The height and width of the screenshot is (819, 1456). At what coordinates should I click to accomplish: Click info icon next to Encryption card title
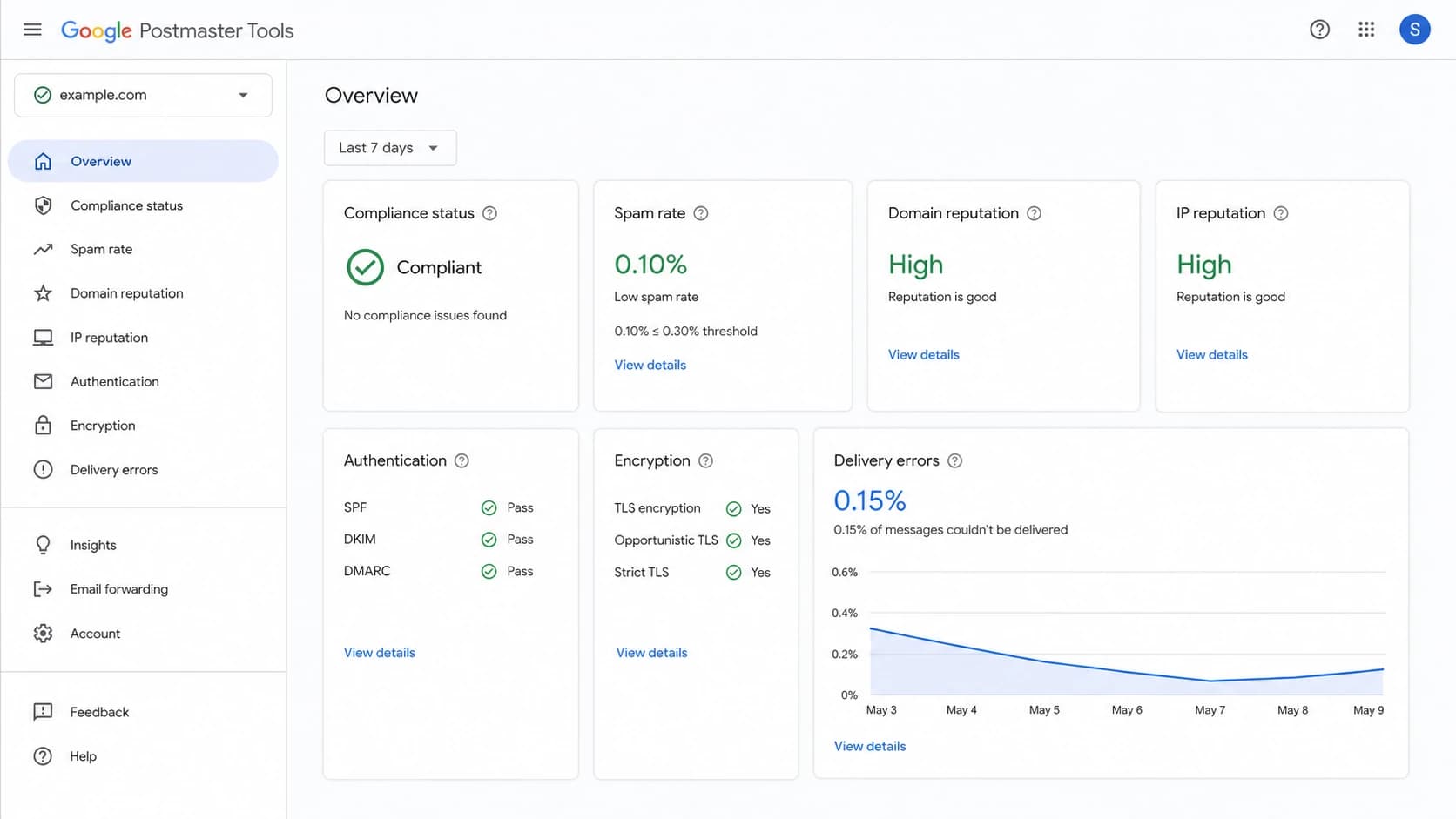[705, 460]
